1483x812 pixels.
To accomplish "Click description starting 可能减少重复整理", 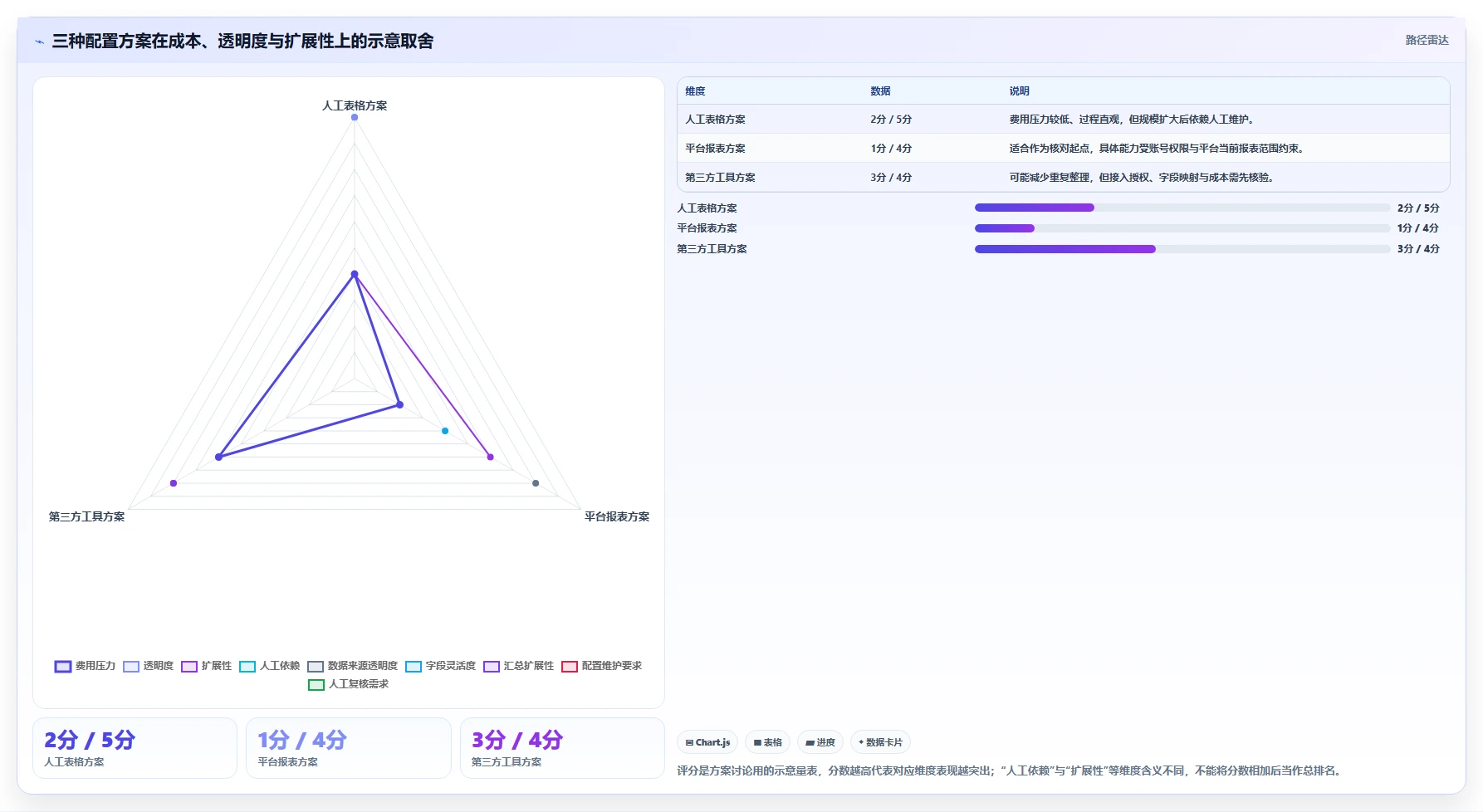I will [x=1143, y=178].
